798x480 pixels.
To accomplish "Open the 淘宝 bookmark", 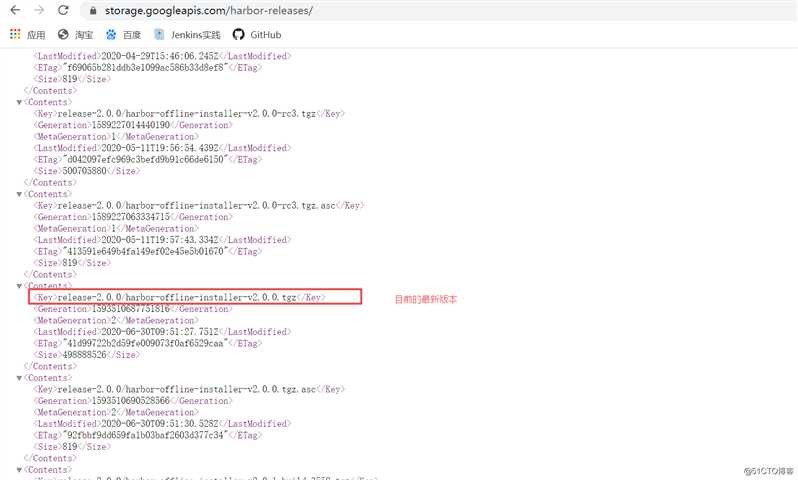I will [75, 35].
